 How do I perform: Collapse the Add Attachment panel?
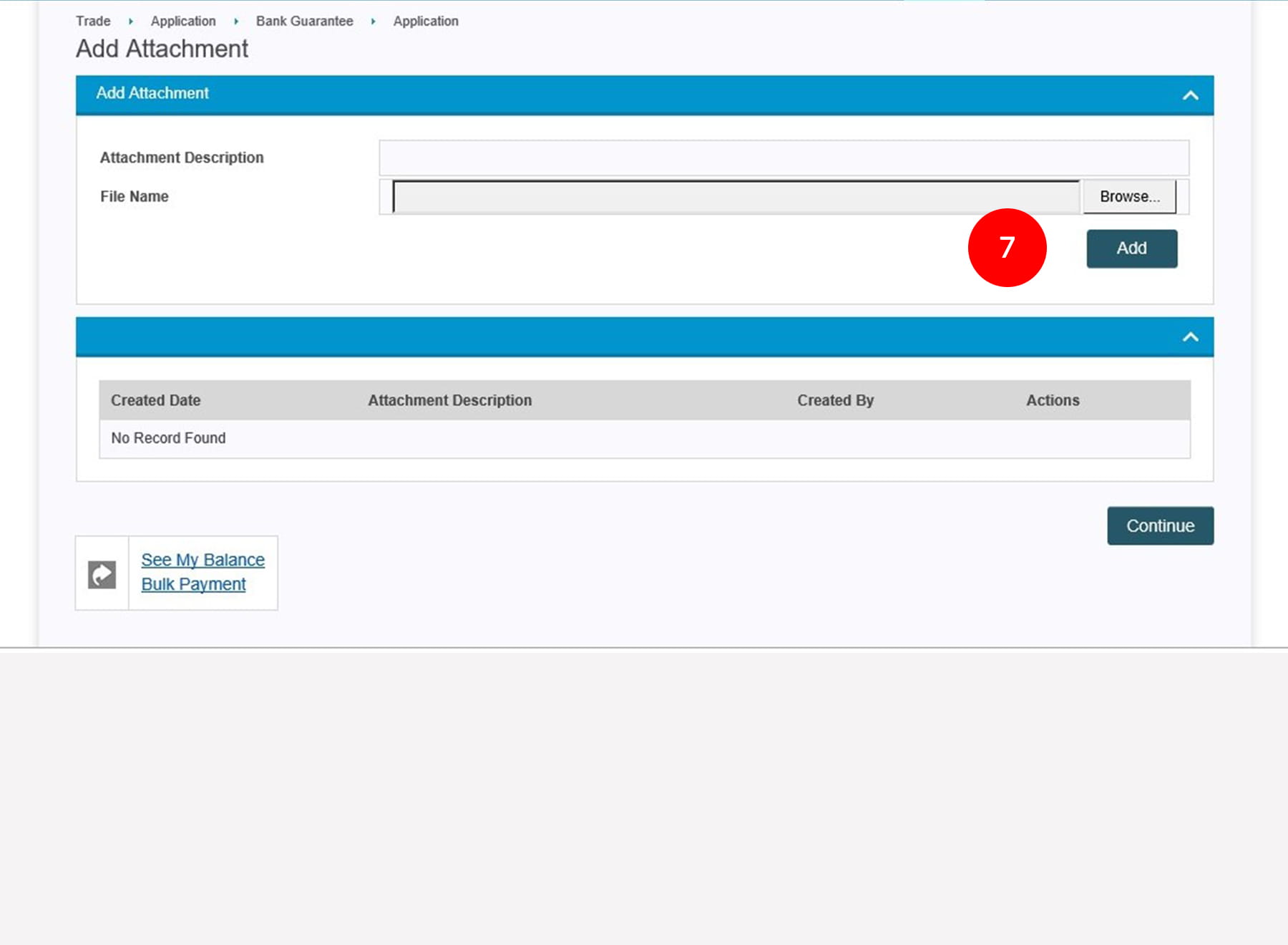1190,95
